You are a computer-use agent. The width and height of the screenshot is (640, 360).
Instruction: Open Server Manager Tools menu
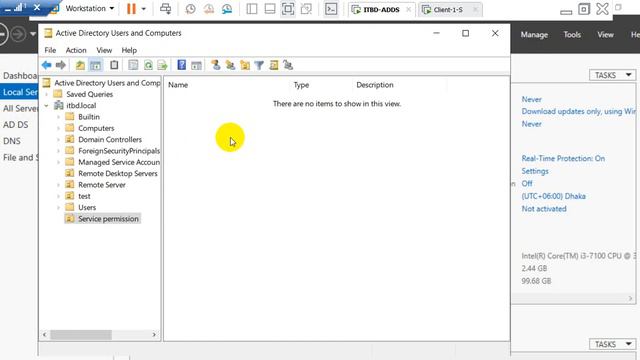coord(572,35)
